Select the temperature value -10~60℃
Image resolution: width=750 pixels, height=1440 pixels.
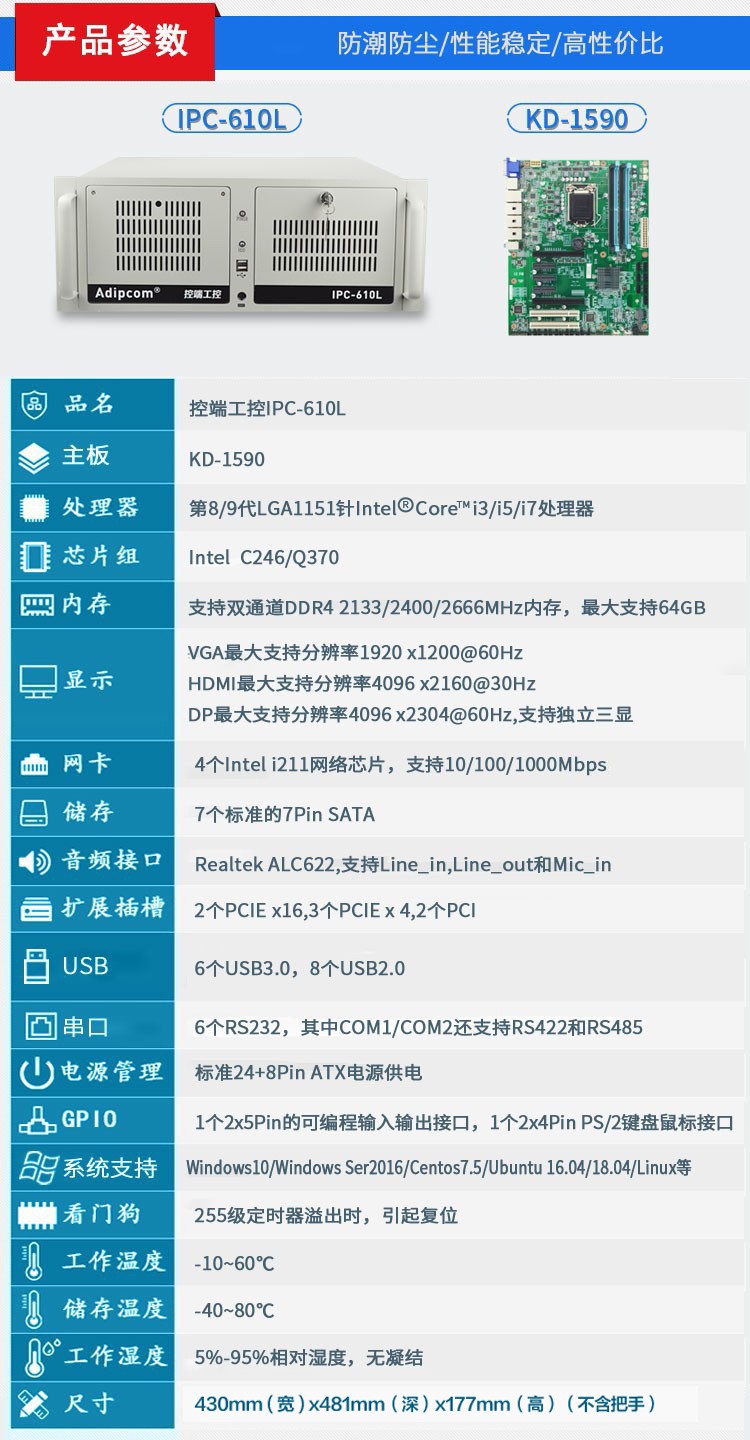(234, 1264)
